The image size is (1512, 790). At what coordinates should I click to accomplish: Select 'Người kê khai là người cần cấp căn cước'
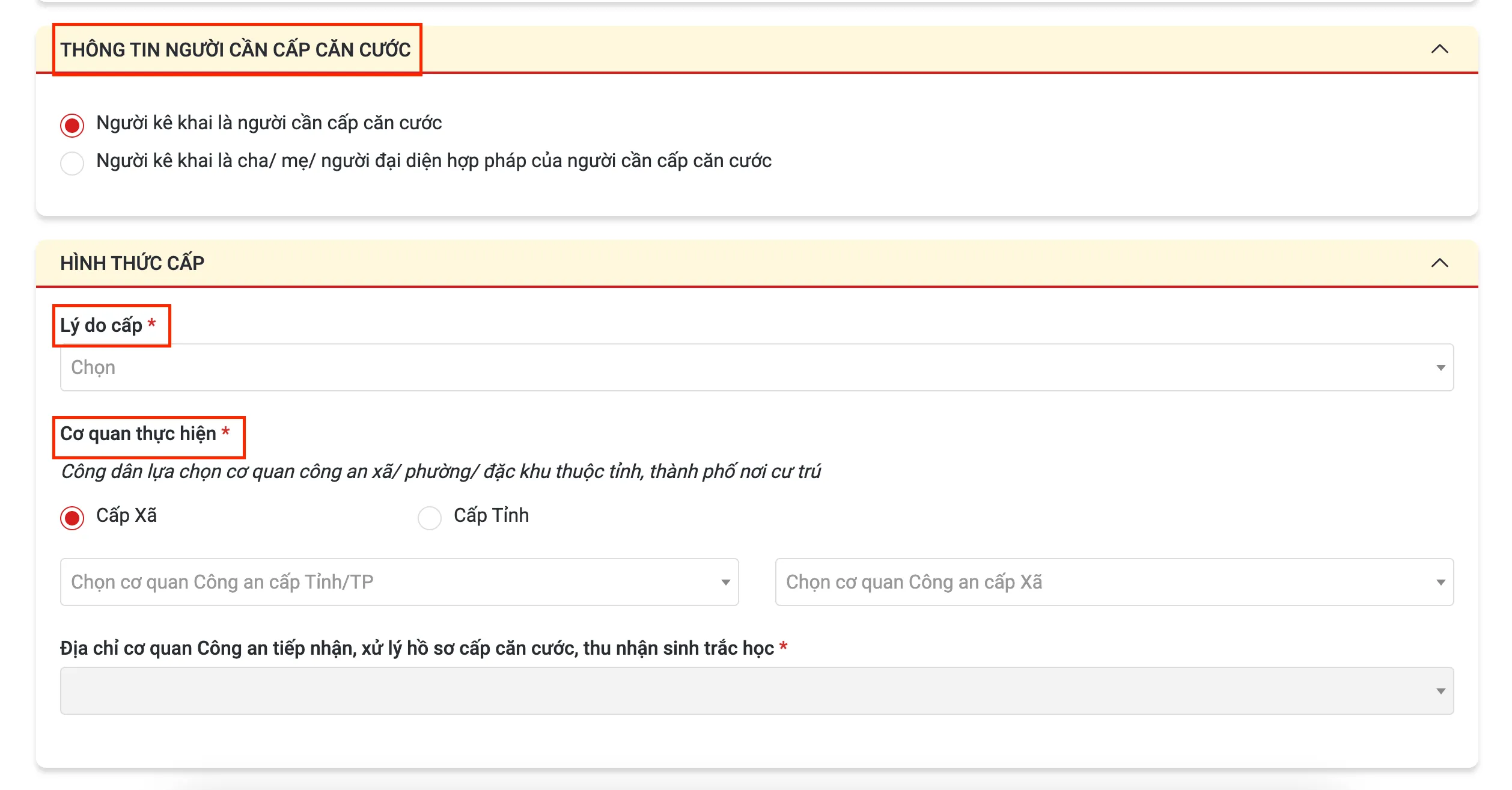click(x=72, y=124)
